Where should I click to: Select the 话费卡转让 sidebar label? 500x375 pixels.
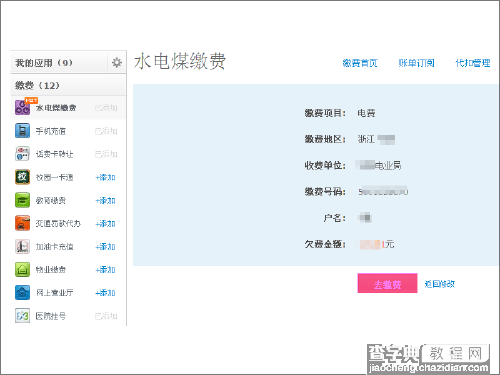click(54, 154)
